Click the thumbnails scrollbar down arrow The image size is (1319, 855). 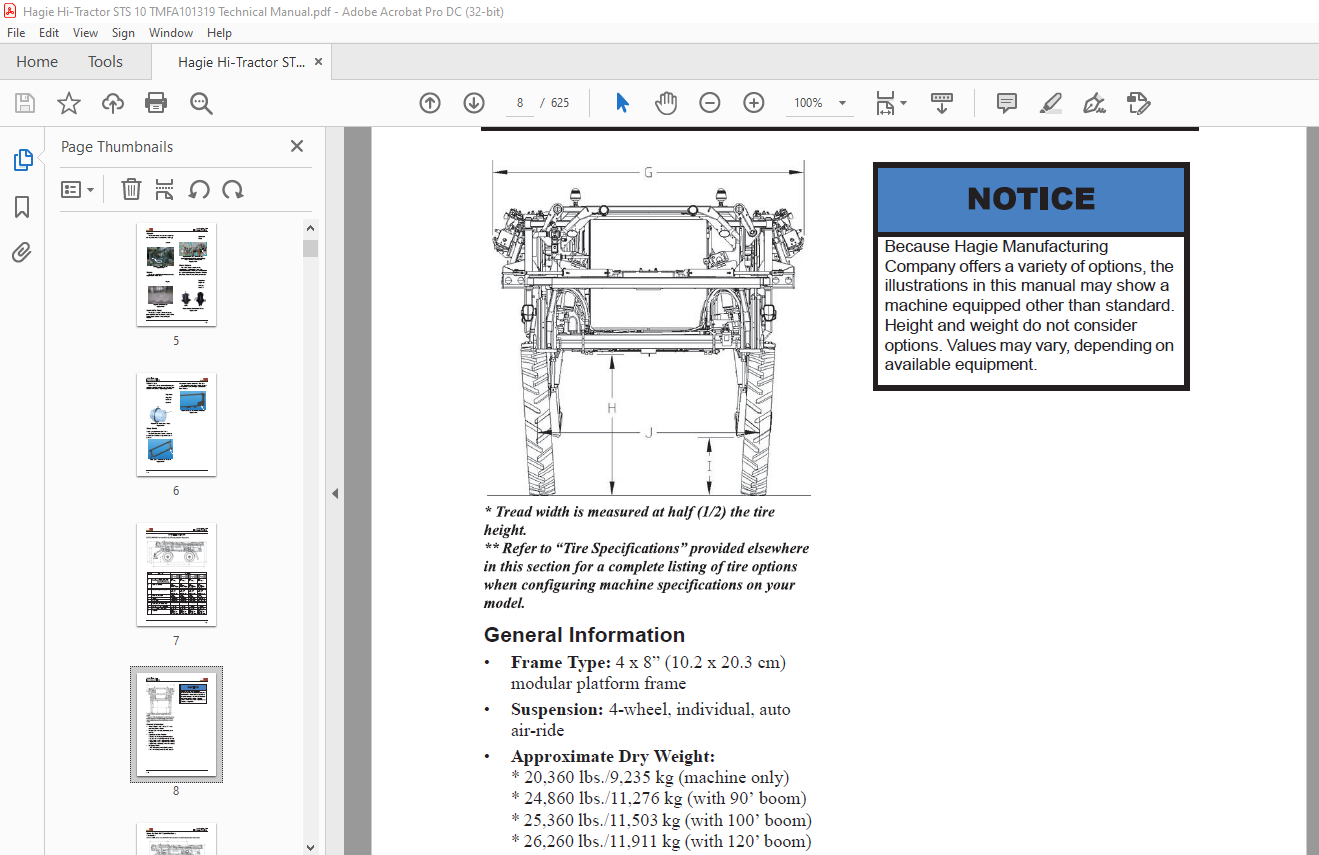(x=310, y=847)
